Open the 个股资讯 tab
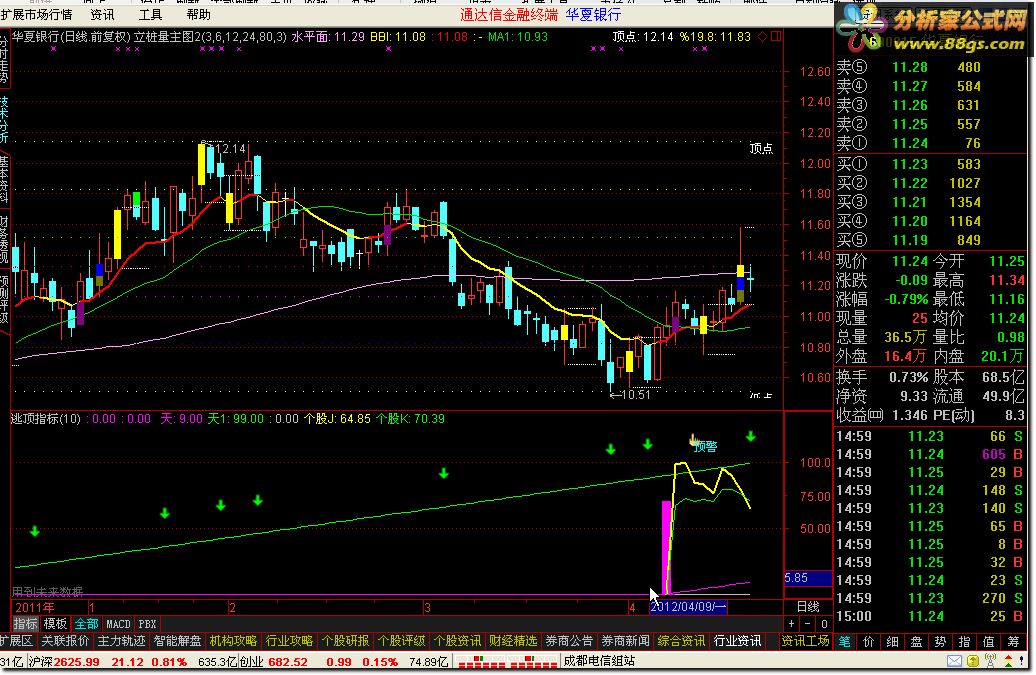Screen dimensions: 1036x675 [458, 641]
